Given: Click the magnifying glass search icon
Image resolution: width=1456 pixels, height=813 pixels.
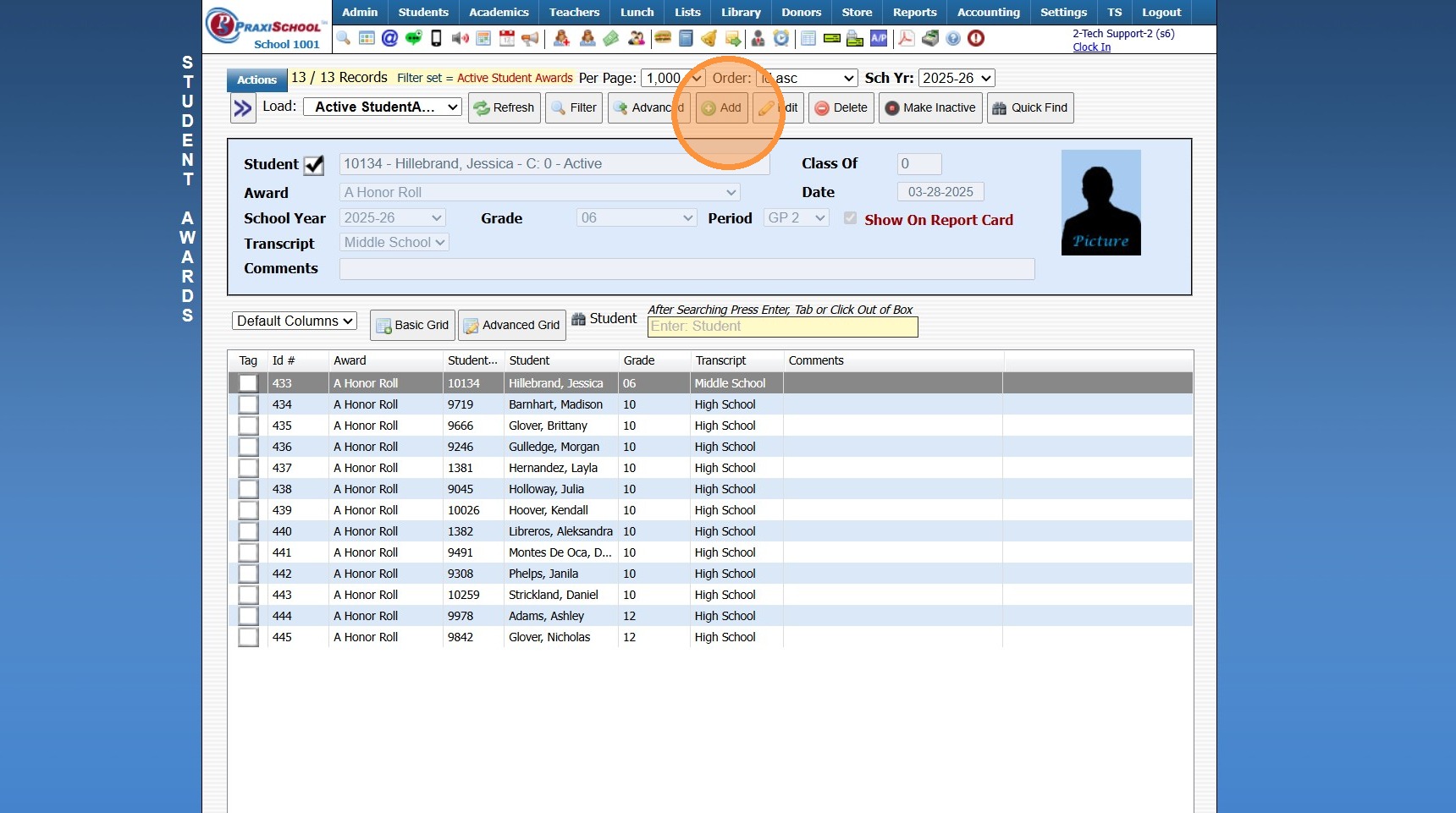Looking at the screenshot, I should pyautogui.click(x=344, y=38).
